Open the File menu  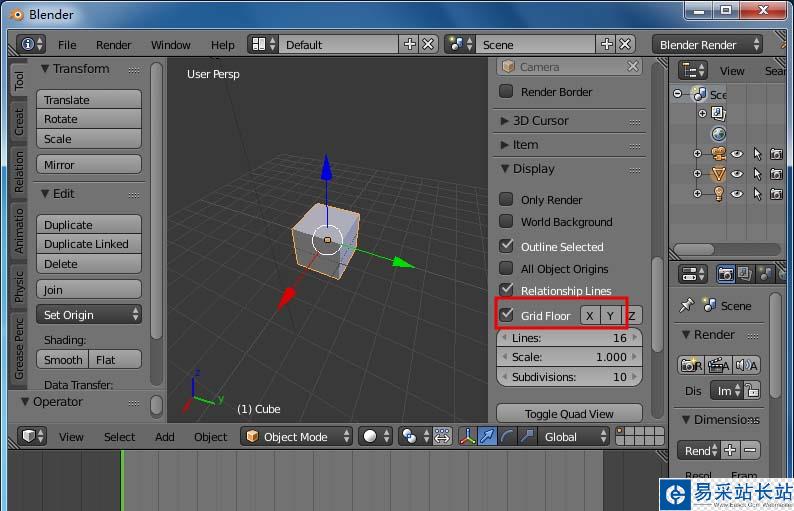[67, 45]
